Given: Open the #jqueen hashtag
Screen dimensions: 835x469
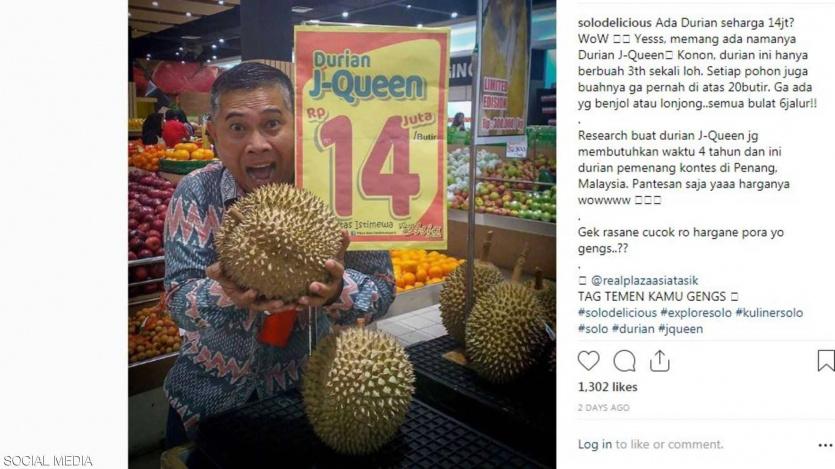Looking at the screenshot, I should click(x=681, y=329).
